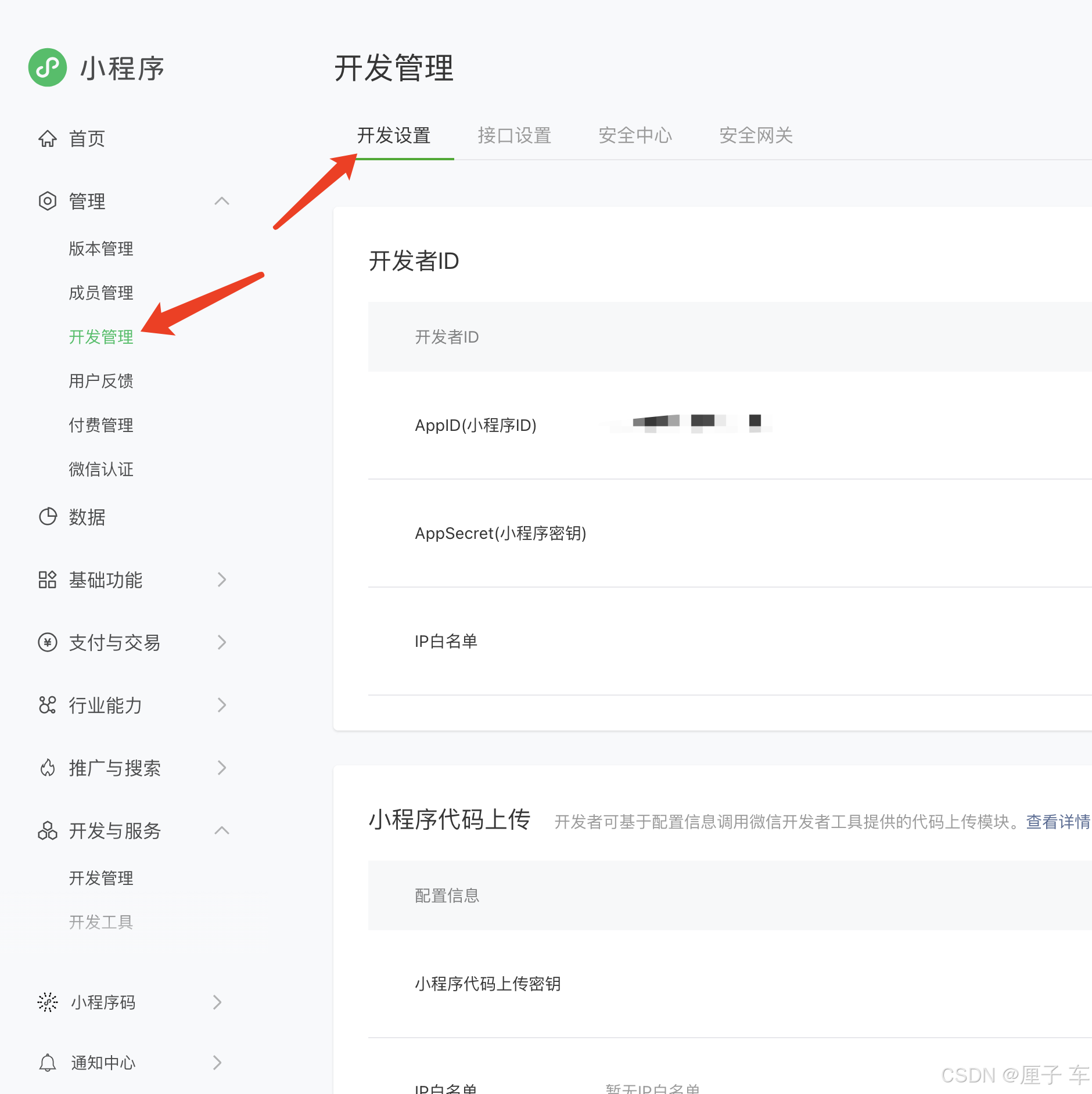Expand the 行业能力 chevron
The width and height of the screenshot is (1092, 1094).
point(222,705)
